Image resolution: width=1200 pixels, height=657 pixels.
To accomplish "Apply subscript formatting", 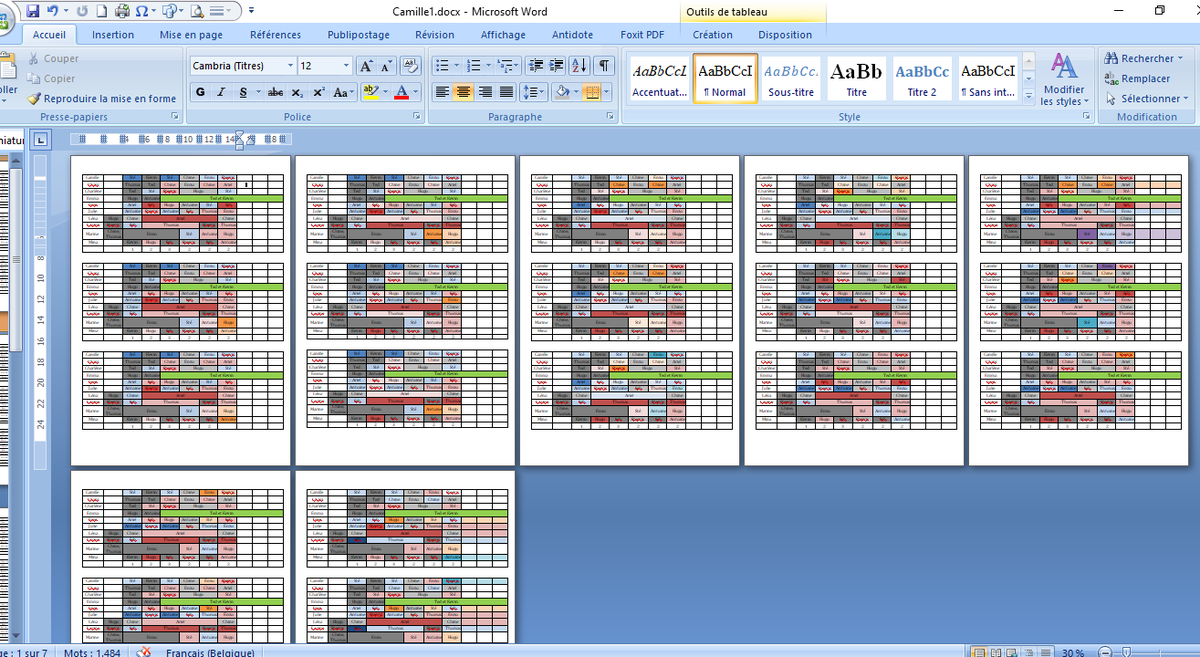I will coord(297,92).
